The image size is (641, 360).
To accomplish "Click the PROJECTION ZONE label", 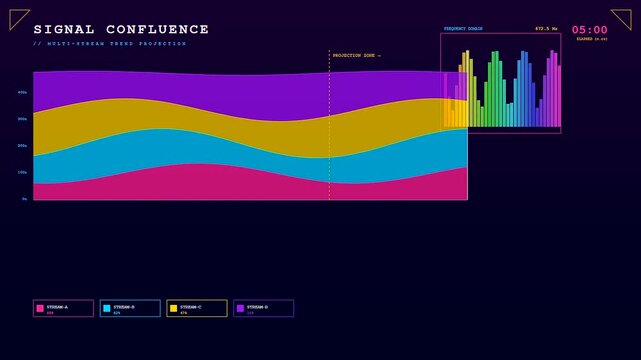I will tap(356, 55).
